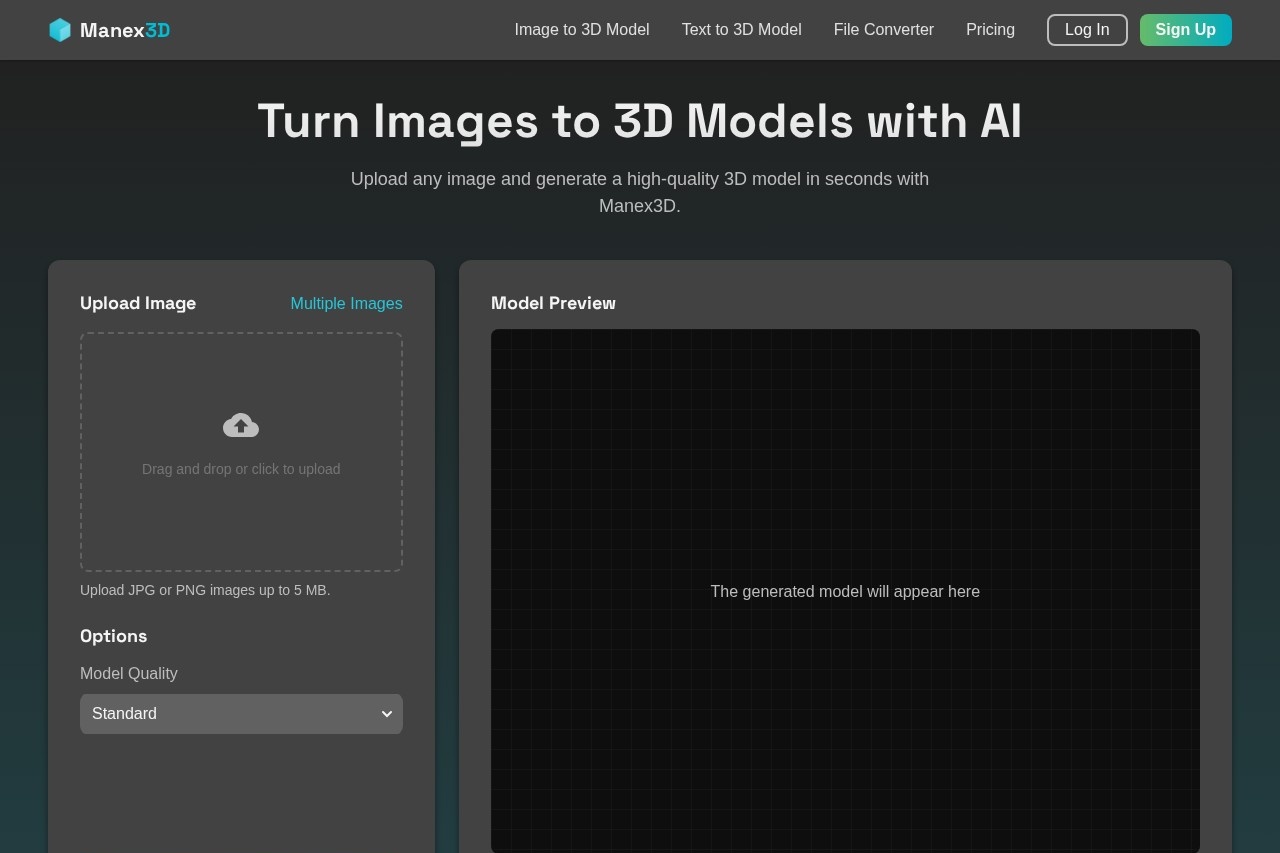Click the Log In button

1087,30
